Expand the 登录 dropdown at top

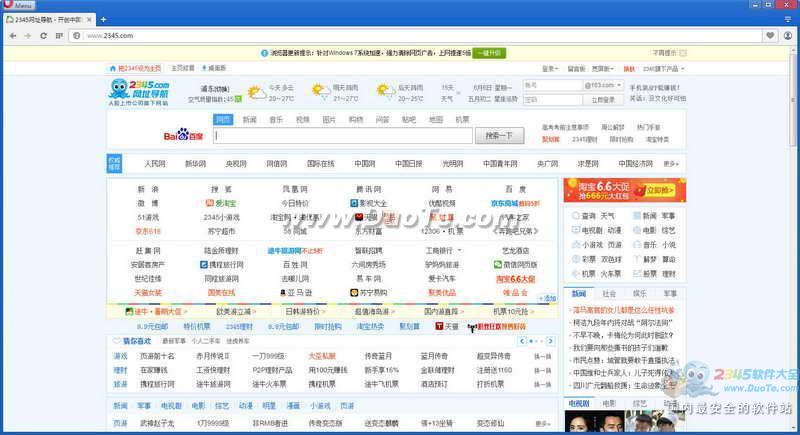[549, 68]
